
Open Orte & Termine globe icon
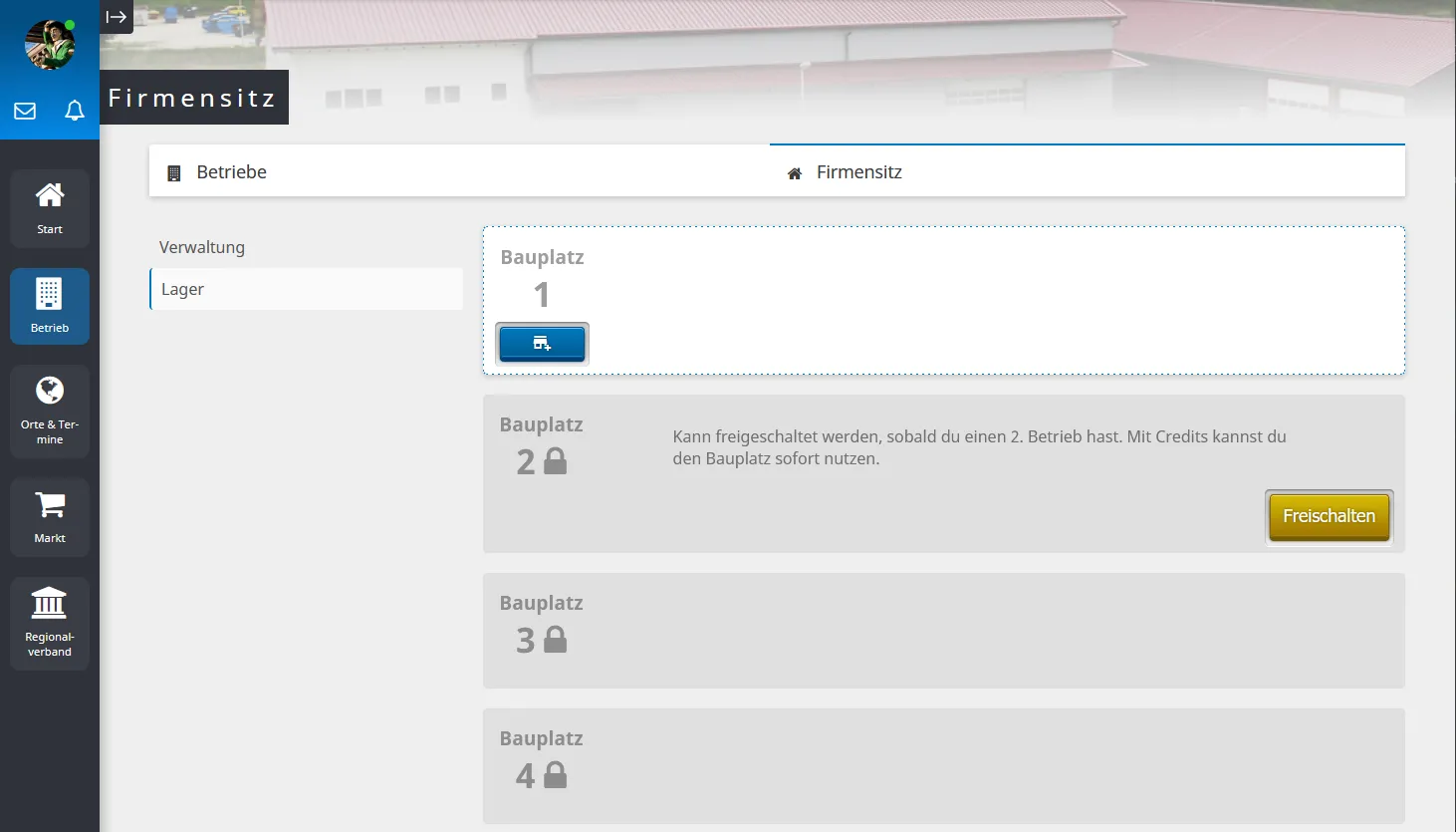50,411
